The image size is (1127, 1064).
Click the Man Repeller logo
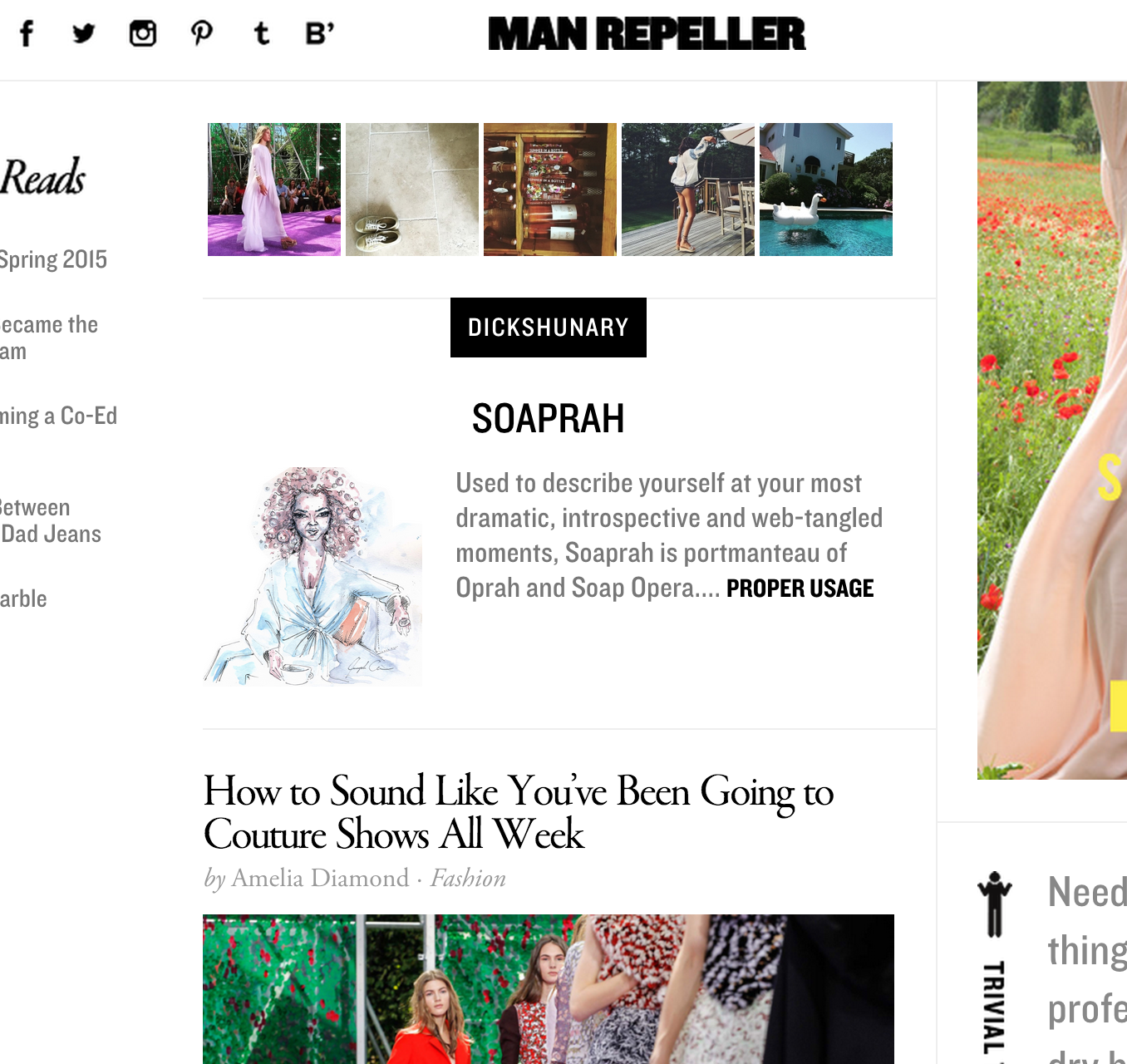click(647, 34)
